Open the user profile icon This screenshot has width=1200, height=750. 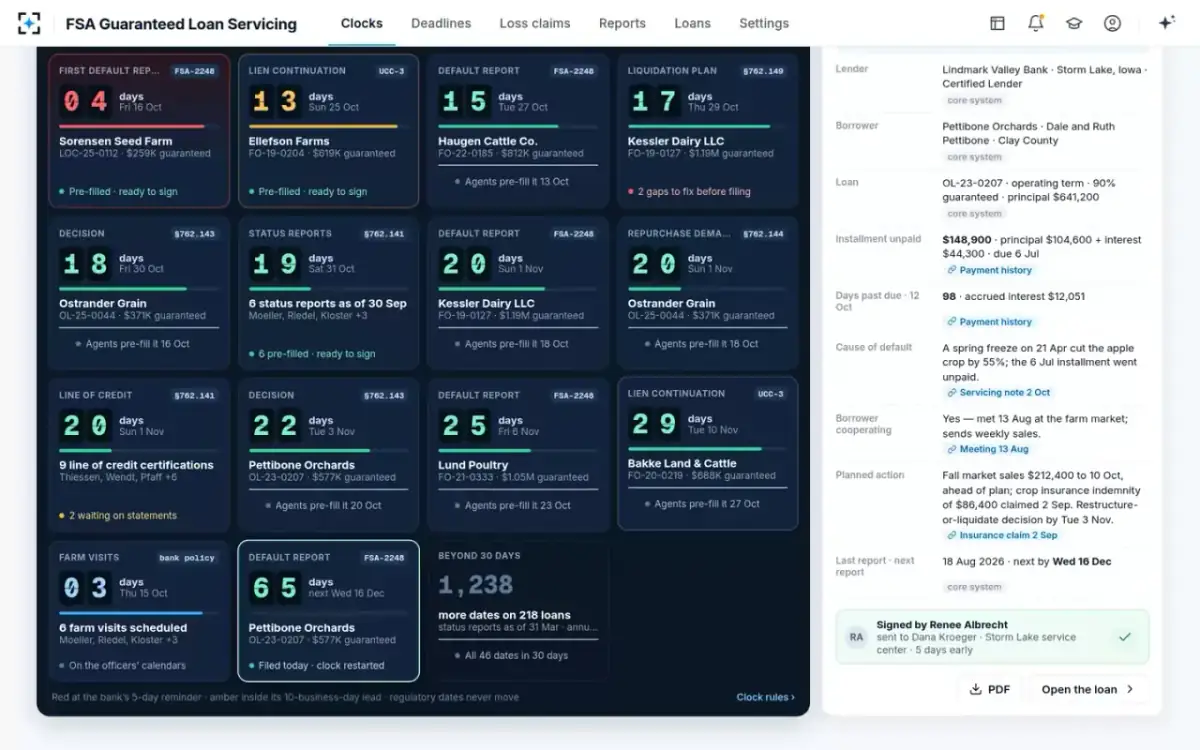coord(1112,23)
